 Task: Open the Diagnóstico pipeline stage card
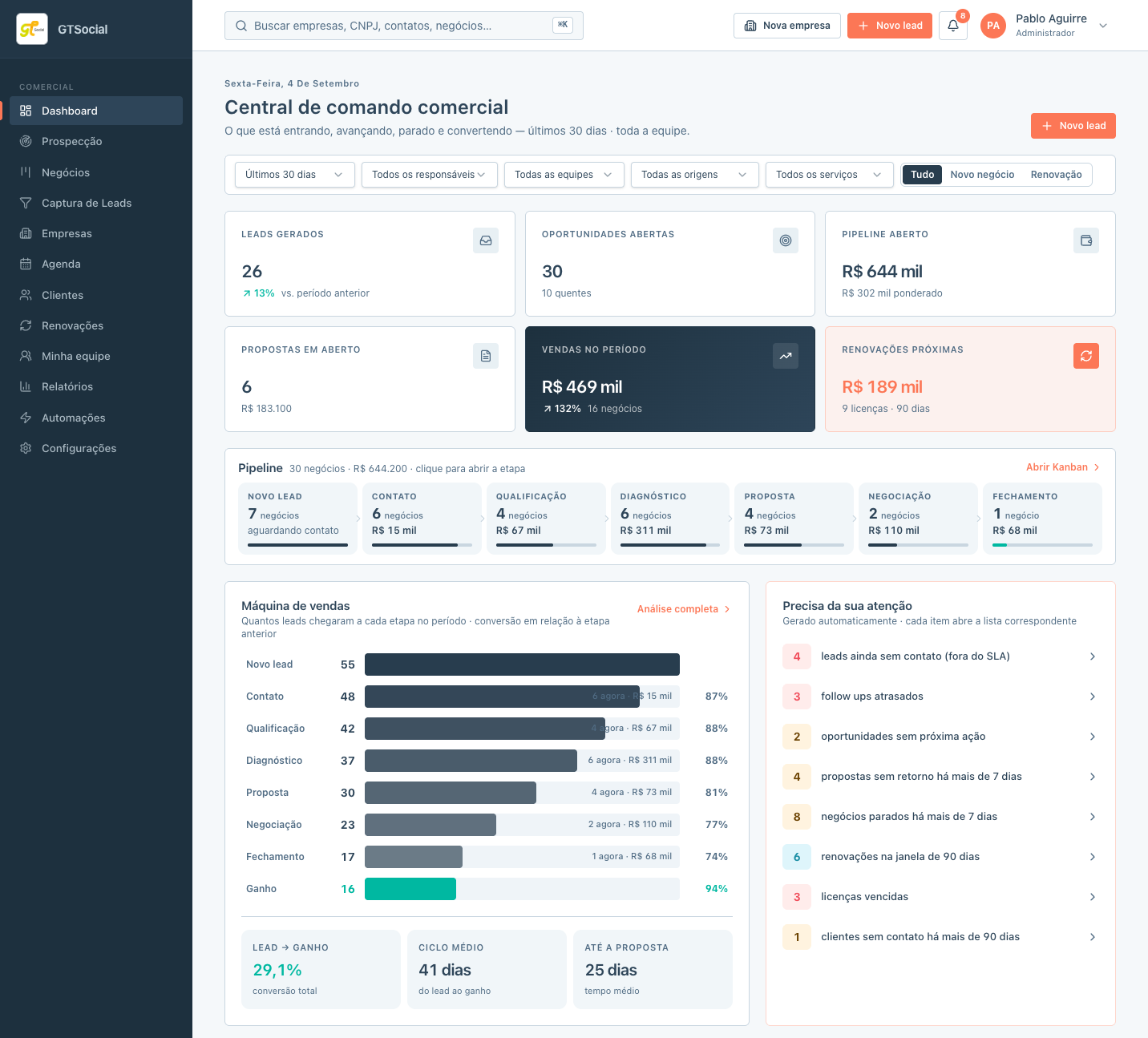coord(670,519)
